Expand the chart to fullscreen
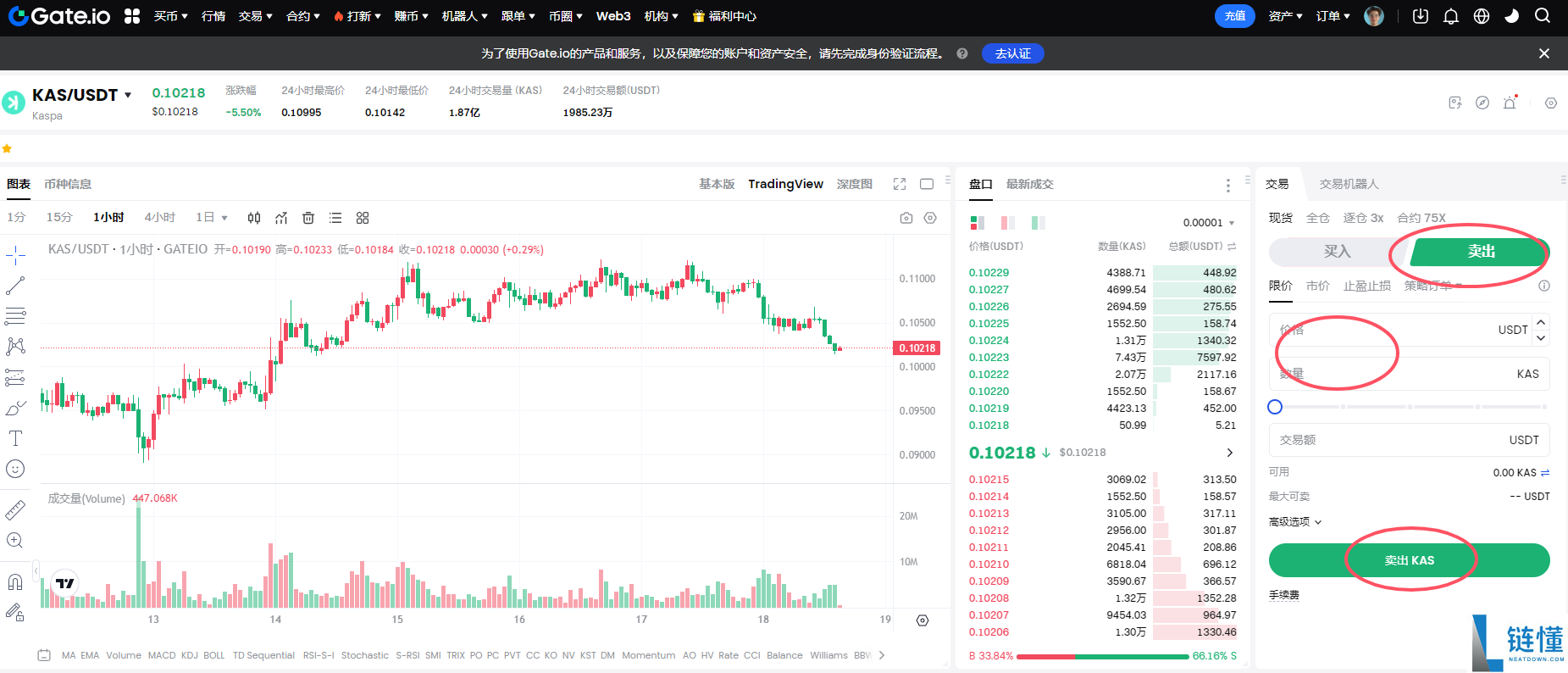1568x673 pixels. [900, 184]
